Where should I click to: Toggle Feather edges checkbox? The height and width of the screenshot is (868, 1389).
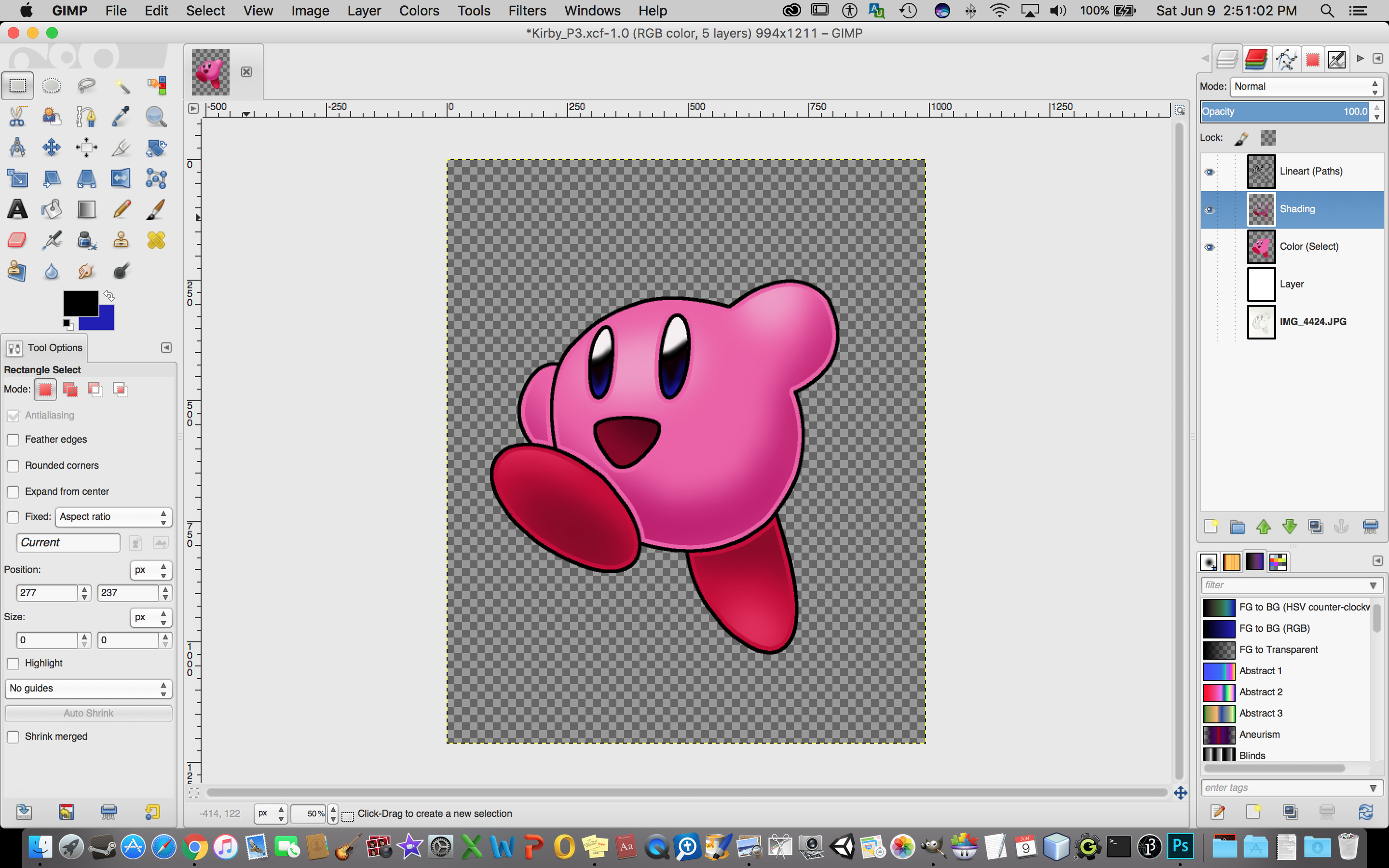(x=13, y=440)
